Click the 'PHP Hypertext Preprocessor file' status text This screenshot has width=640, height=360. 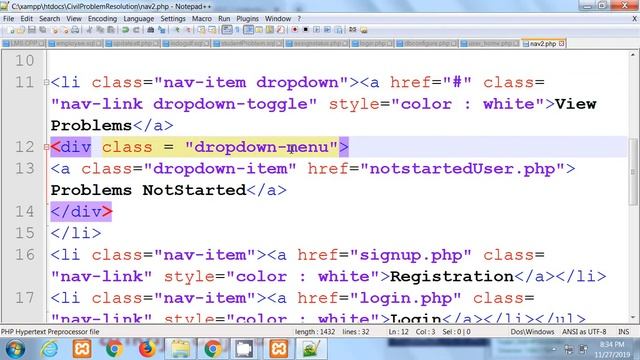click(x=50, y=332)
